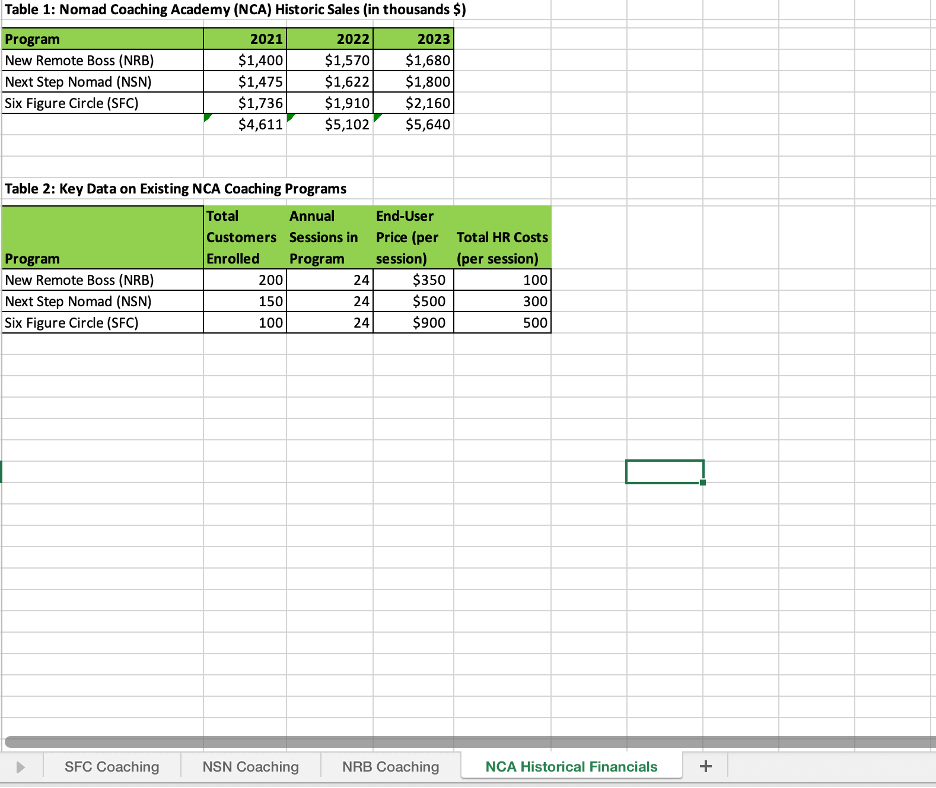Select the $350 End-User Price cell
Image resolution: width=936 pixels, height=788 pixels.
tap(412, 280)
